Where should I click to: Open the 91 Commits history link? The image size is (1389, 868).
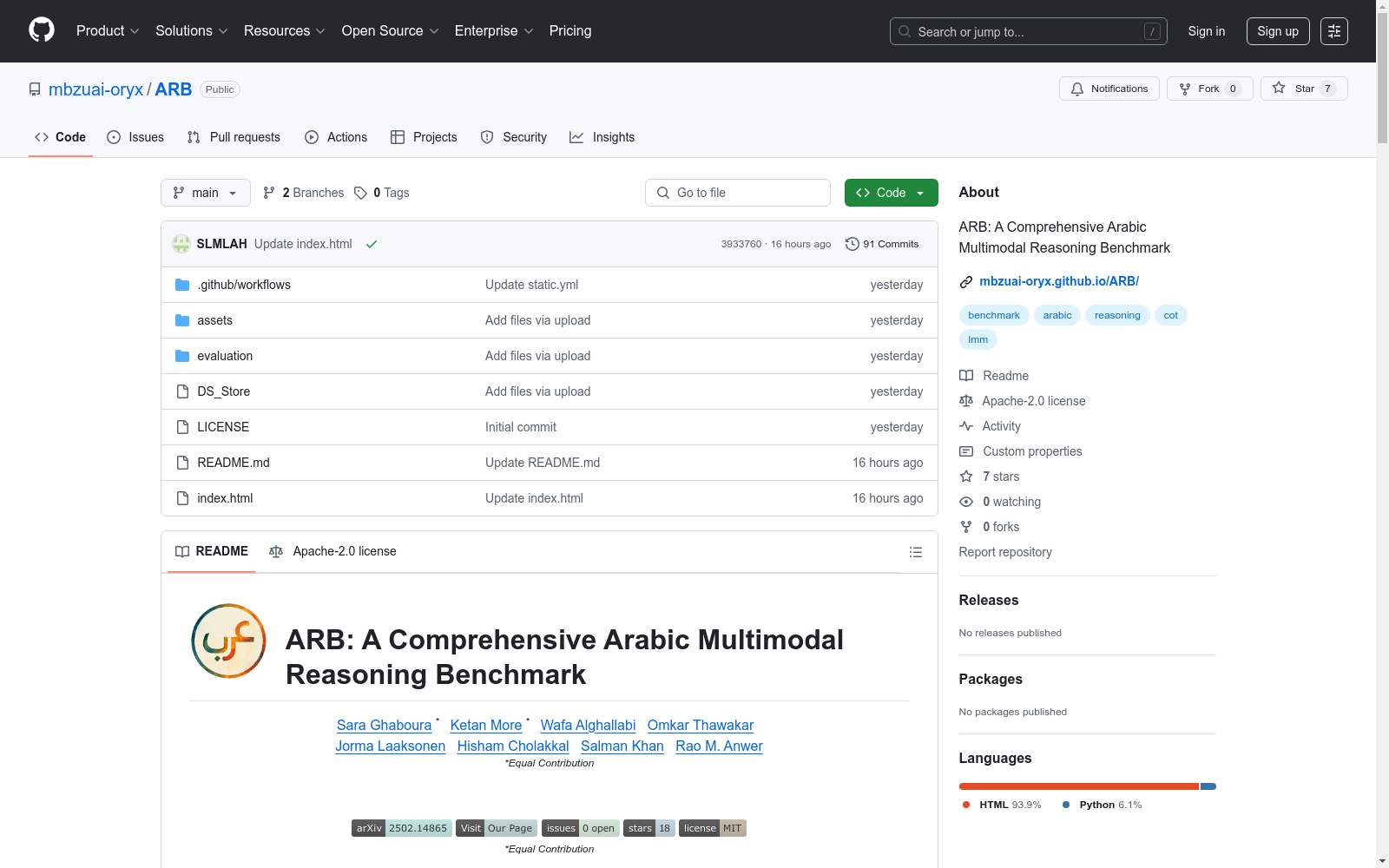[x=882, y=244]
